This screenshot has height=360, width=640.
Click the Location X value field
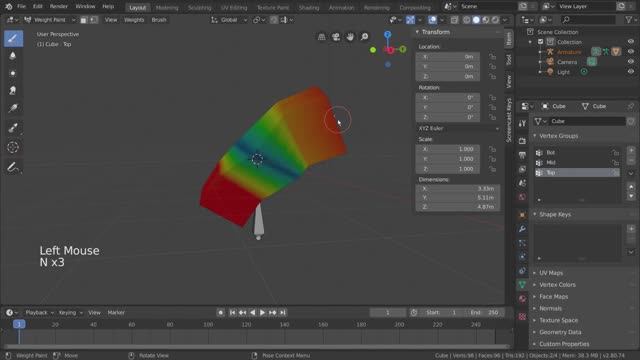point(448,57)
